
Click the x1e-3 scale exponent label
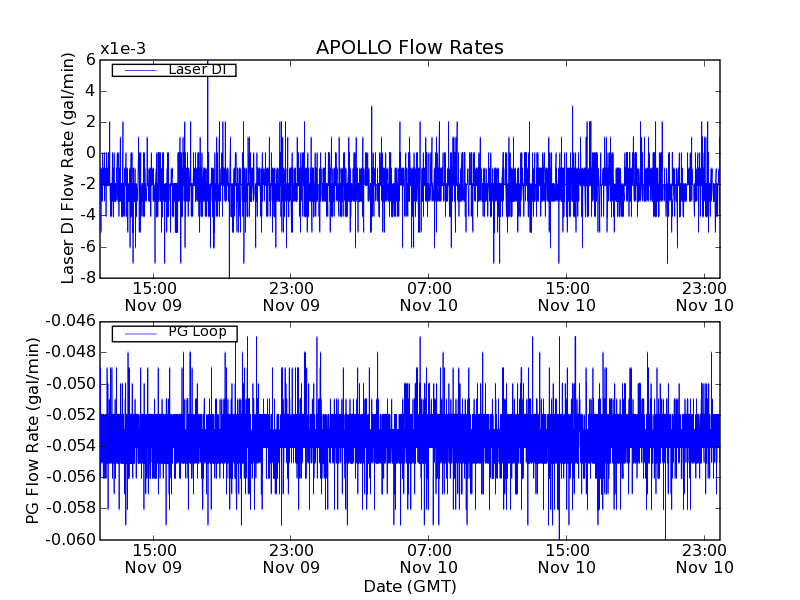[123, 49]
